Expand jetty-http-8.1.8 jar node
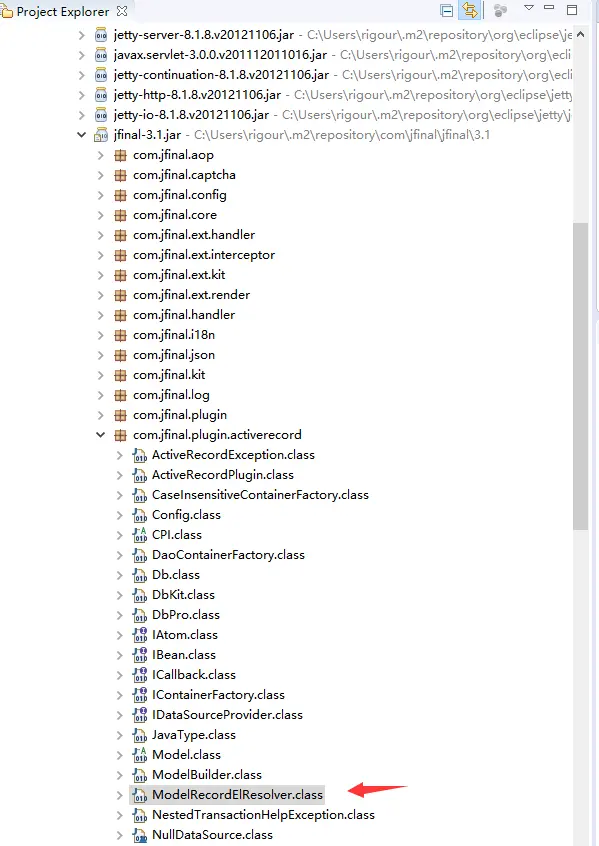 pyautogui.click(x=81, y=95)
